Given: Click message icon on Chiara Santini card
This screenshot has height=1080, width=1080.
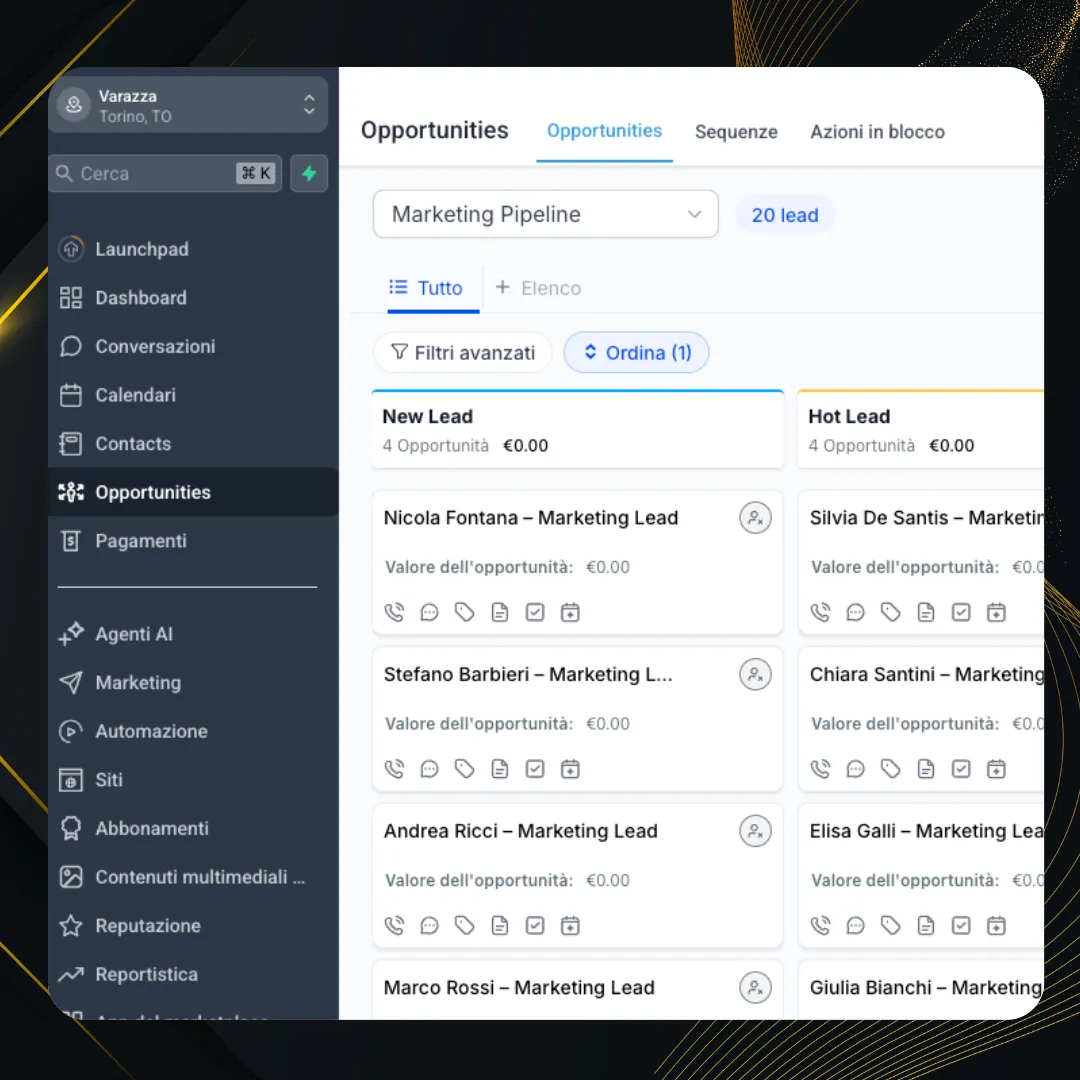Looking at the screenshot, I should [x=855, y=769].
